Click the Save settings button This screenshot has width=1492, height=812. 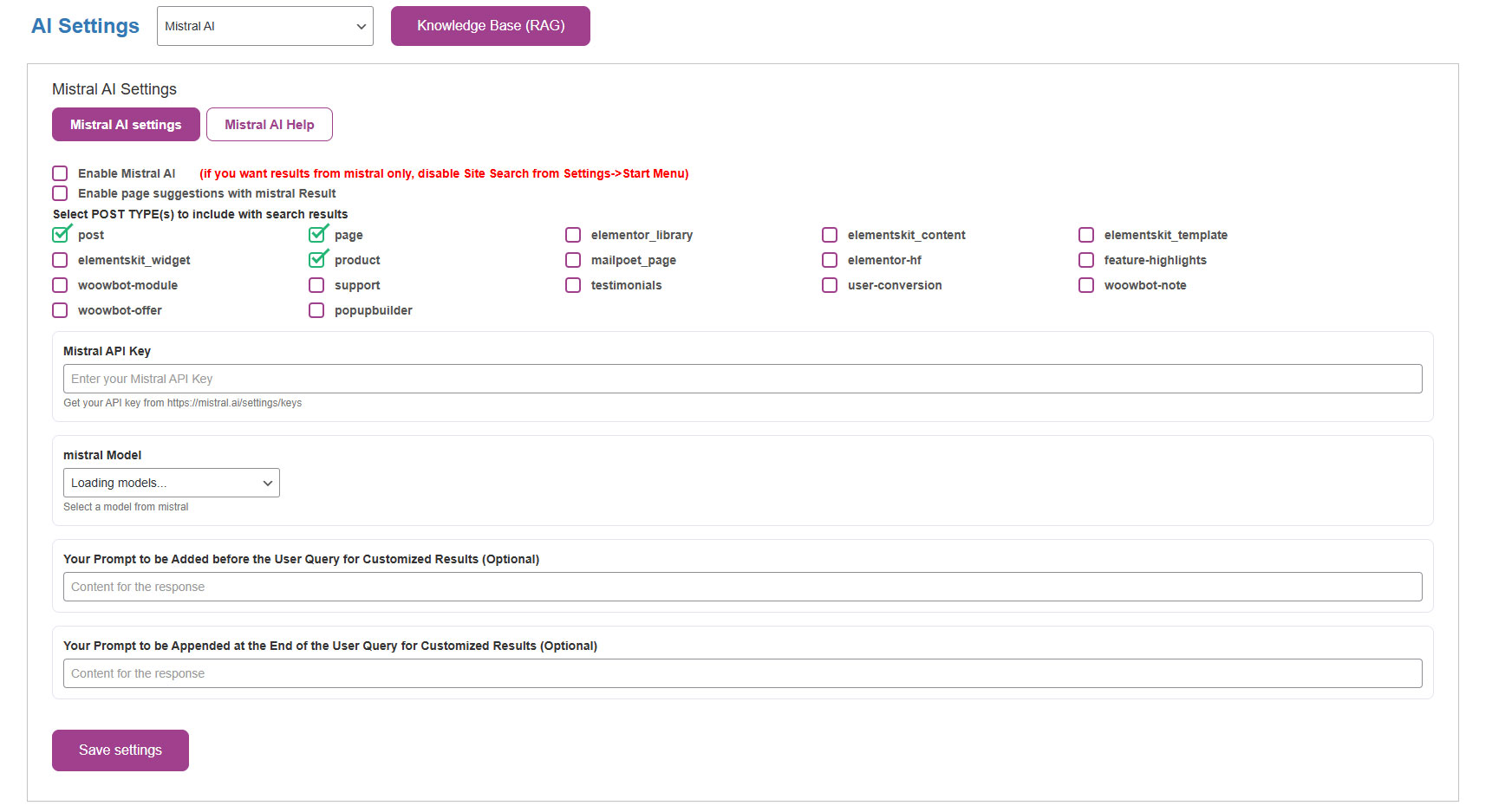(121, 750)
